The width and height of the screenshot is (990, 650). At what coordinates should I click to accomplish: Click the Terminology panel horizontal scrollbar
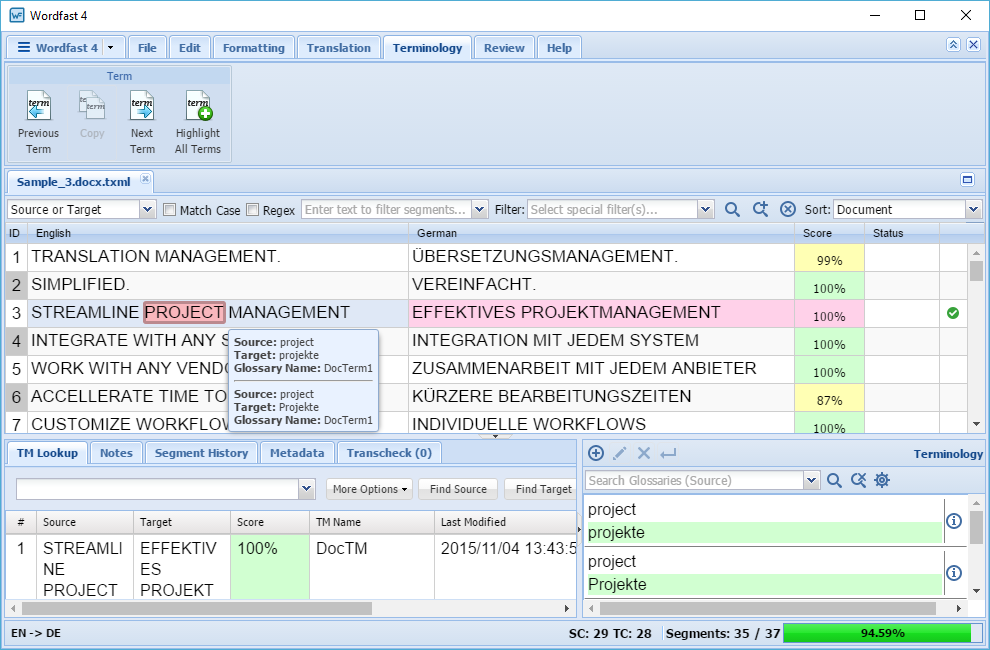tap(768, 608)
